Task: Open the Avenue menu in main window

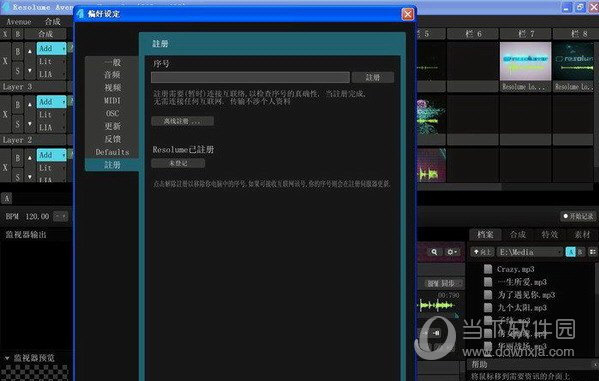Action: pos(19,22)
